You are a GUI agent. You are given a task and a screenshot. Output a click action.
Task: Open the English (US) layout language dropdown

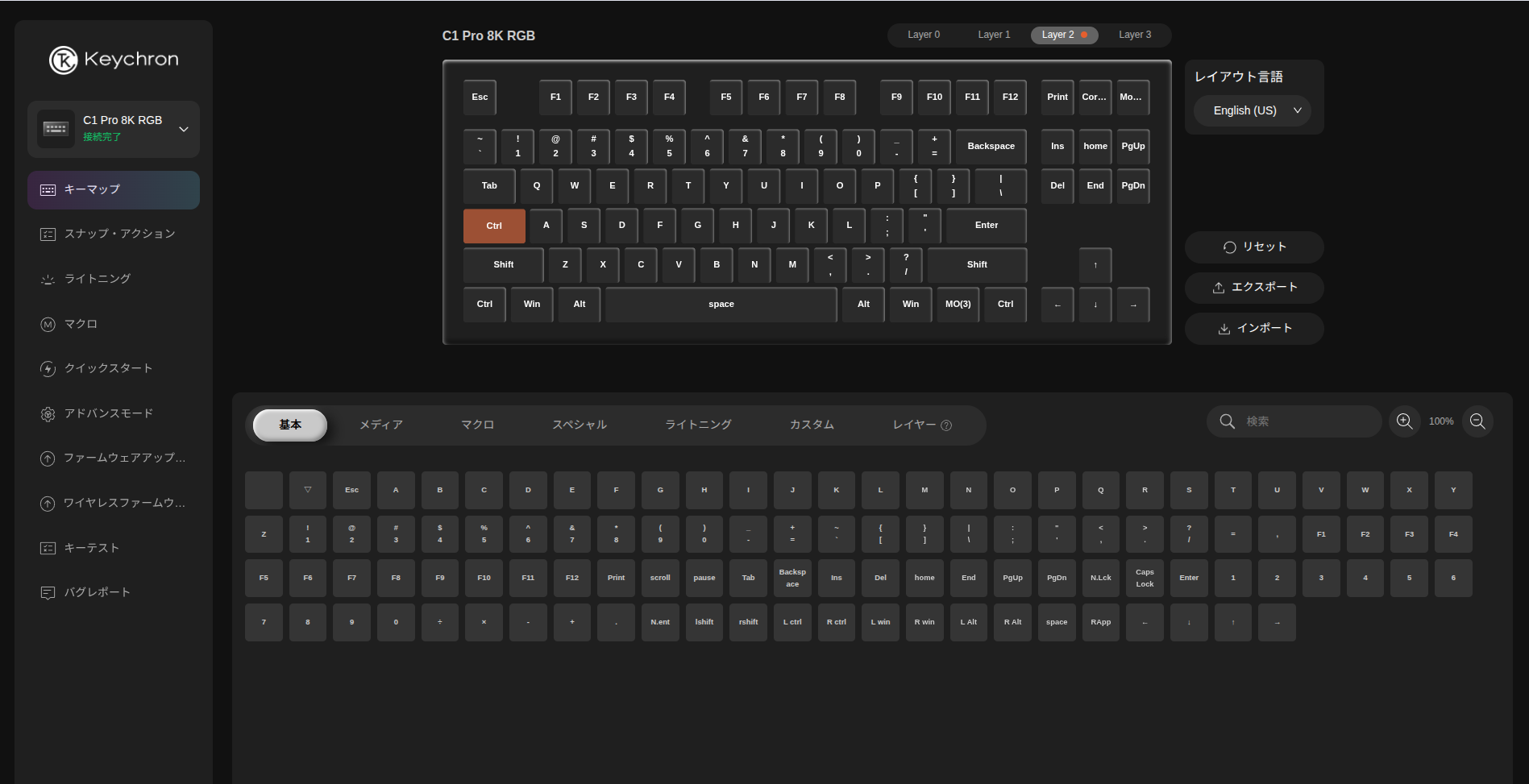1253,110
